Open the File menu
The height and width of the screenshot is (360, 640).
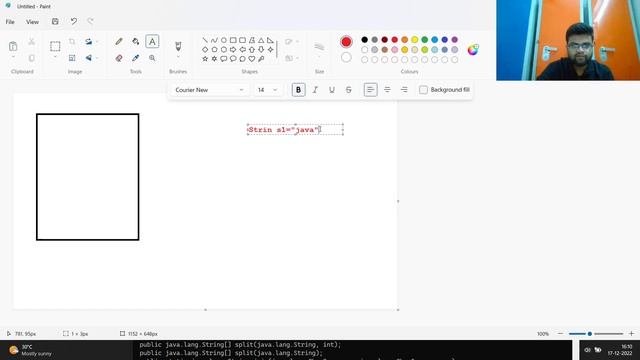[x=10, y=22]
